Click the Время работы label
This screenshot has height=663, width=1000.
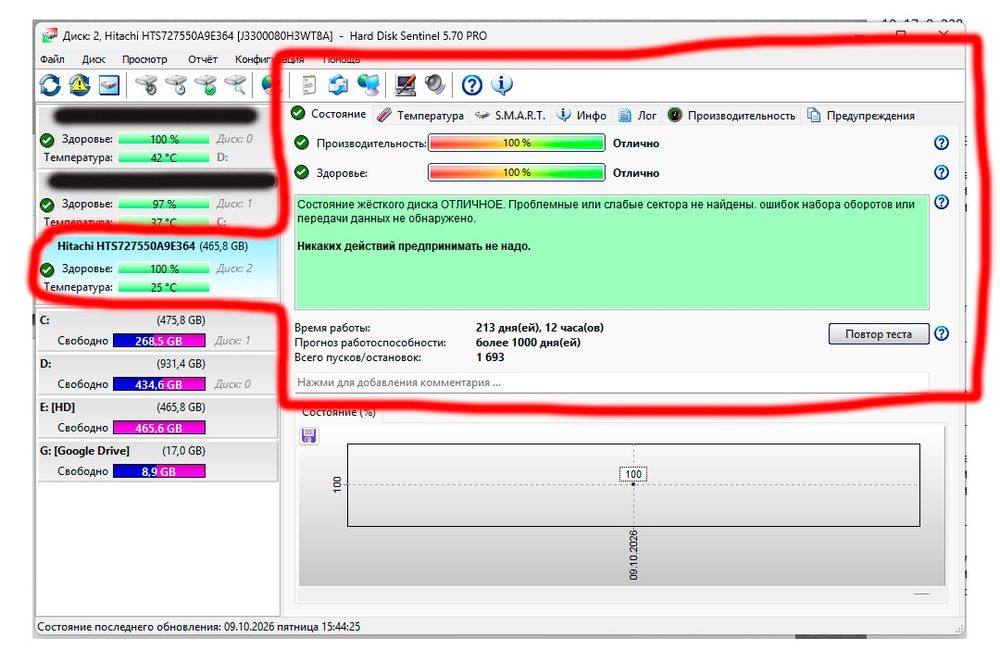pyautogui.click(x=332, y=328)
